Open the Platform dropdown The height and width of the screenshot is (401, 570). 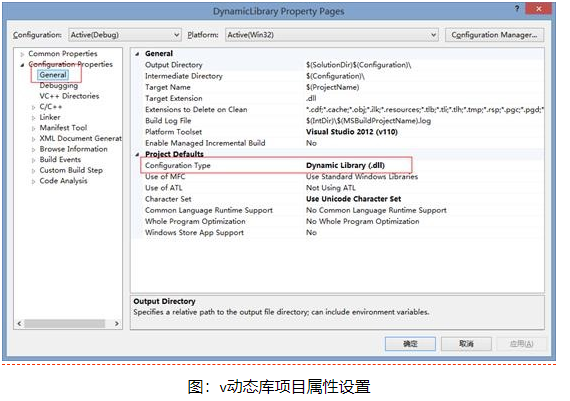[x=332, y=35]
